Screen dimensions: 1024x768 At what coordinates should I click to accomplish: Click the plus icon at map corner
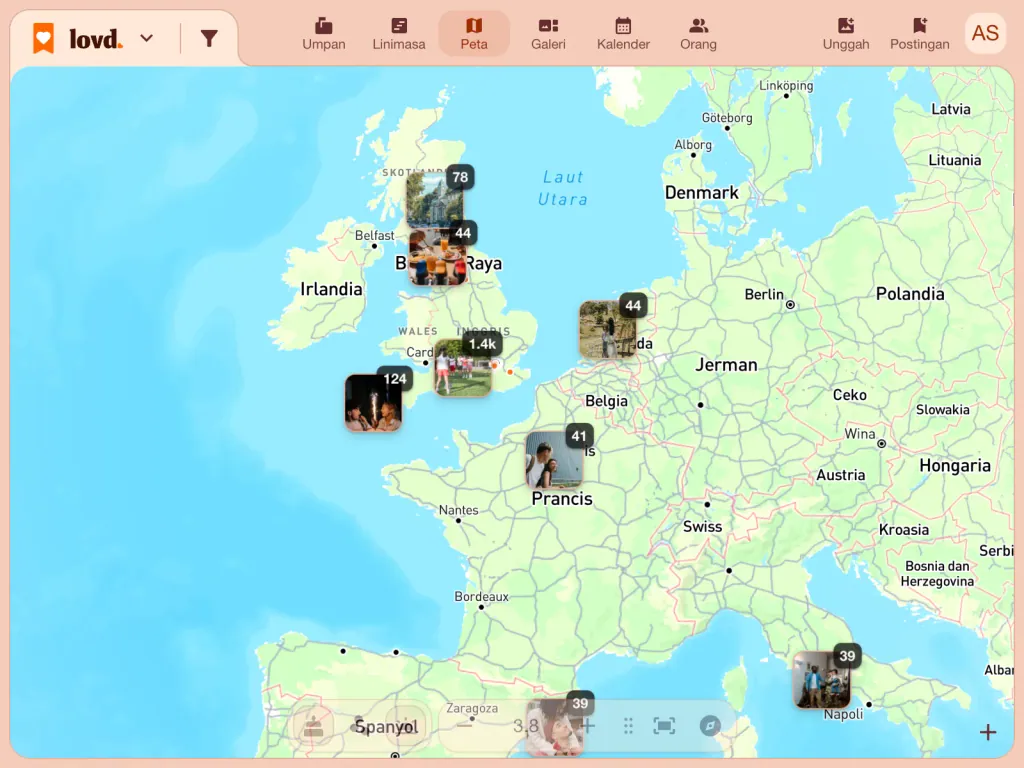click(987, 732)
